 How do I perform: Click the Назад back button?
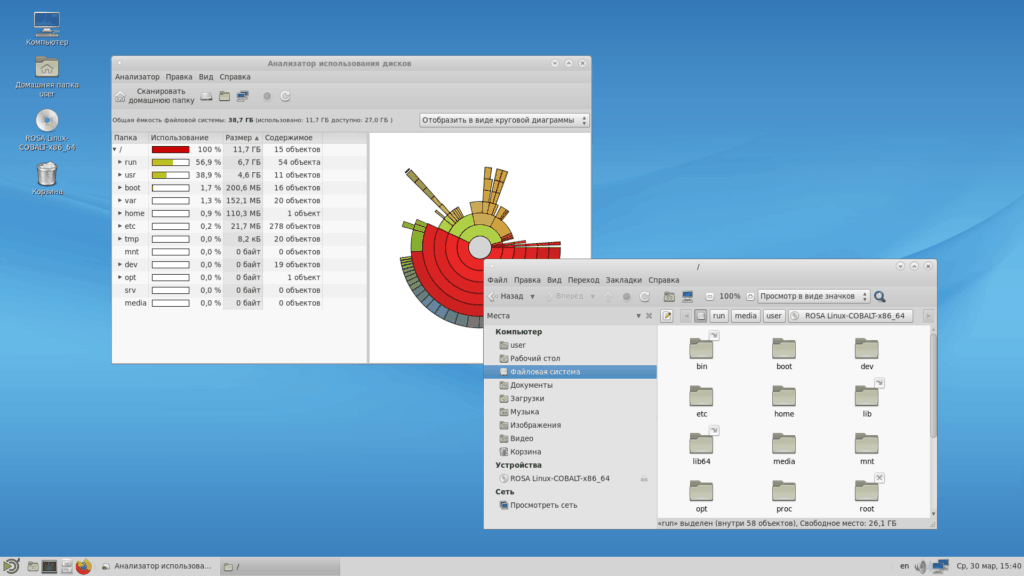pos(507,296)
